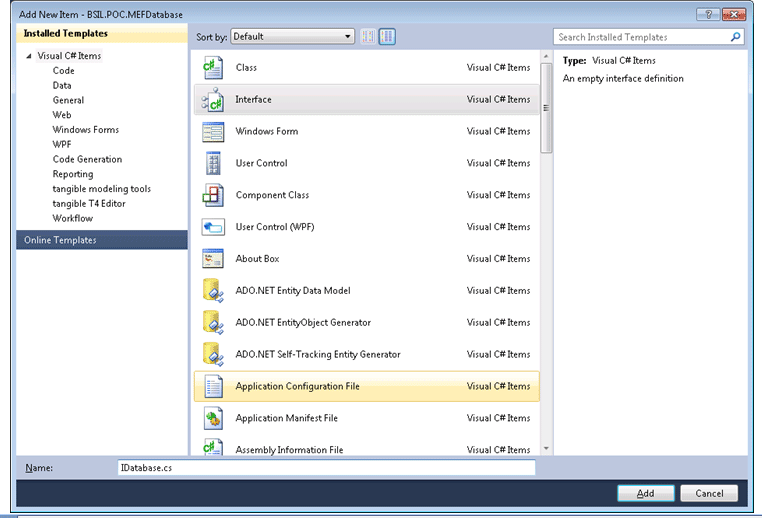Select the Interface template icon
The image size is (762, 518).
[213, 100]
